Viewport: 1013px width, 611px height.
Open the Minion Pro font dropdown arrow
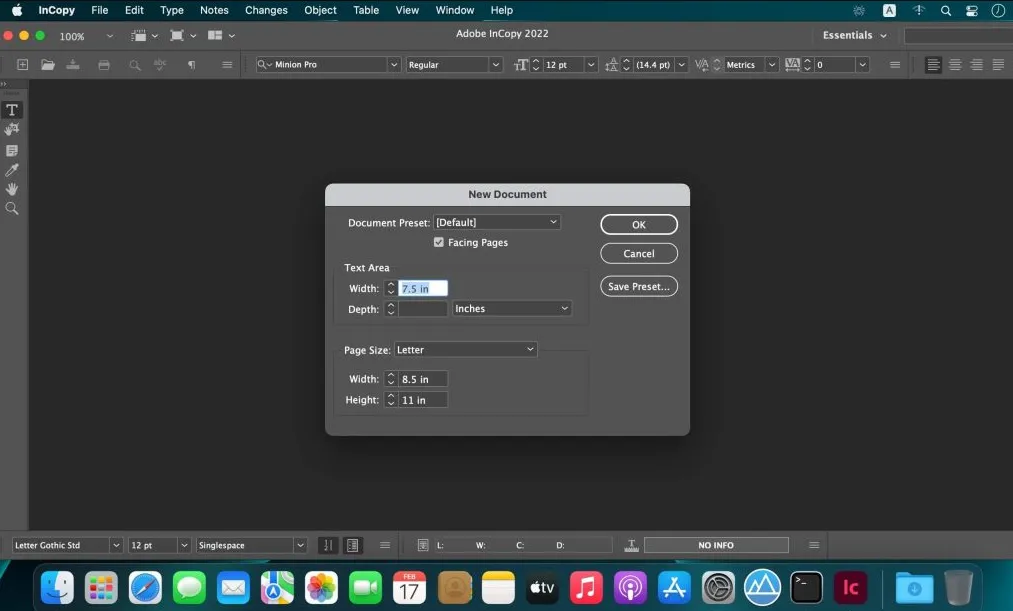click(x=393, y=65)
